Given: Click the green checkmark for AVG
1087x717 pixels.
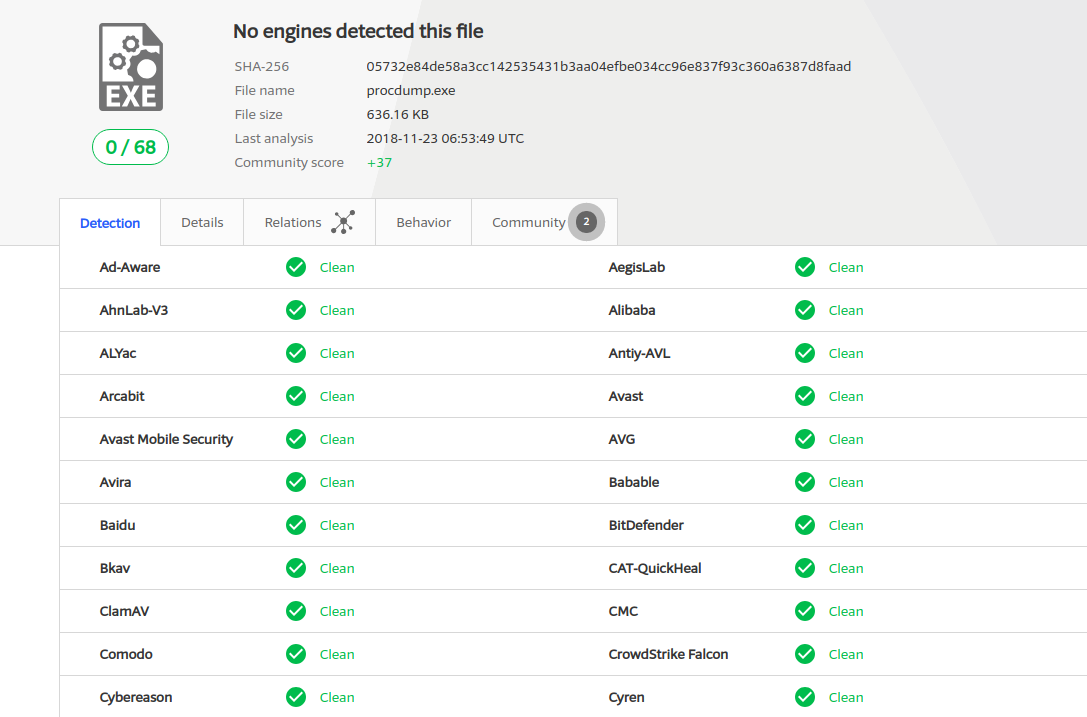Looking at the screenshot, I should [805, 439].
